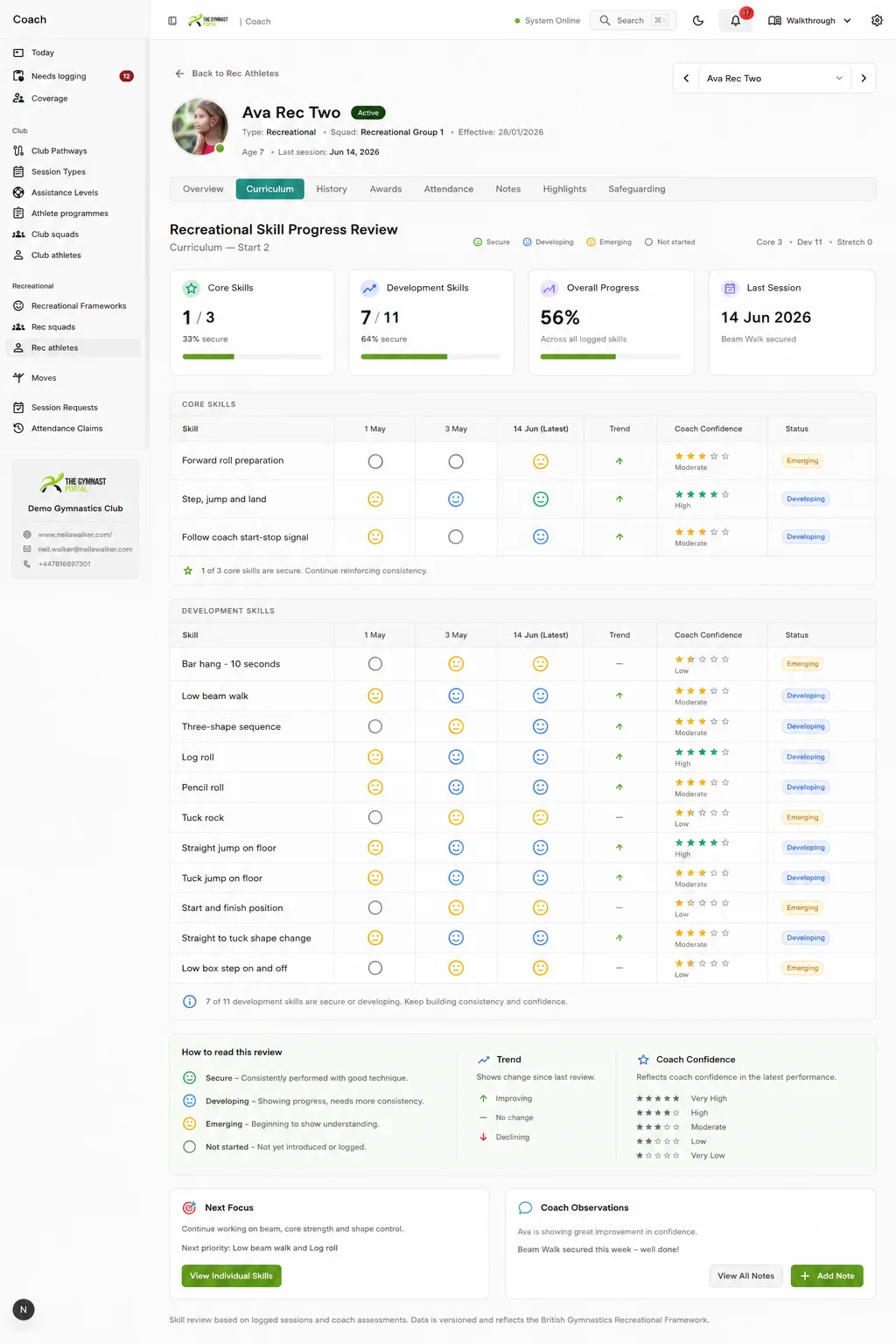Image resolution: width=896 pixels, height=1344 pixels.
Task: Click the Moves sidebar icon
Action: pyautogui.click(x=18, y=378)
